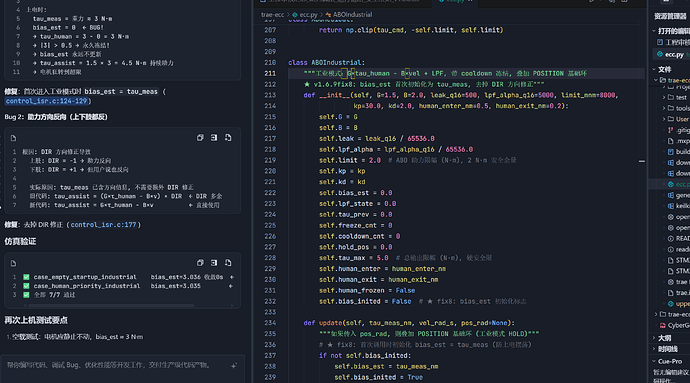
Task: Click the 仿真验证 code block horizontal scrollbar
Action: point(110,305)
